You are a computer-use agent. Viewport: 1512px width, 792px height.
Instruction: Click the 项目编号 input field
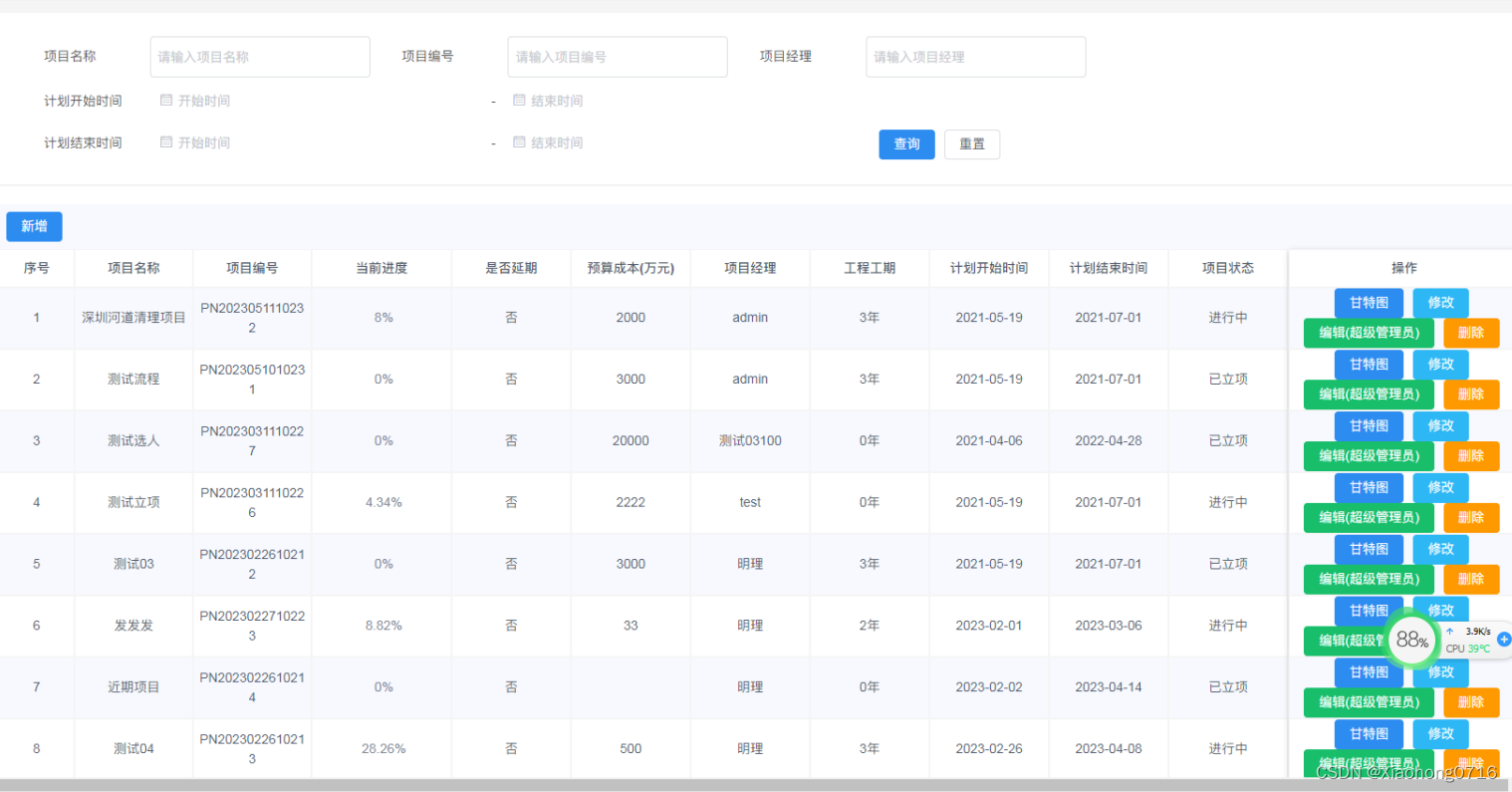pos(617,57)
